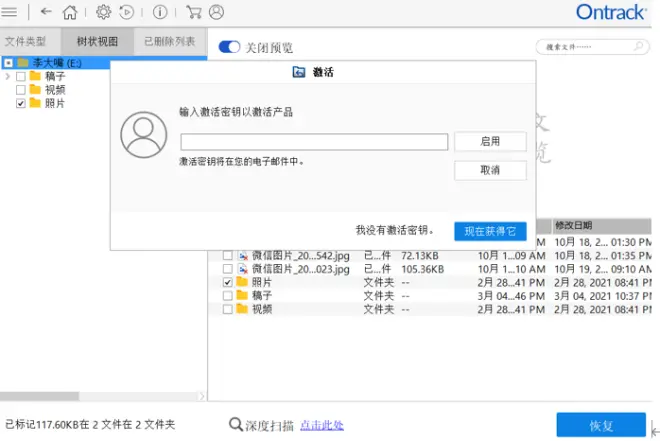Image resolution: width=660 pixels, height=441 pixels.
Task: Uncheck the 照片 row checkbox in list
Action: point(227,282)
